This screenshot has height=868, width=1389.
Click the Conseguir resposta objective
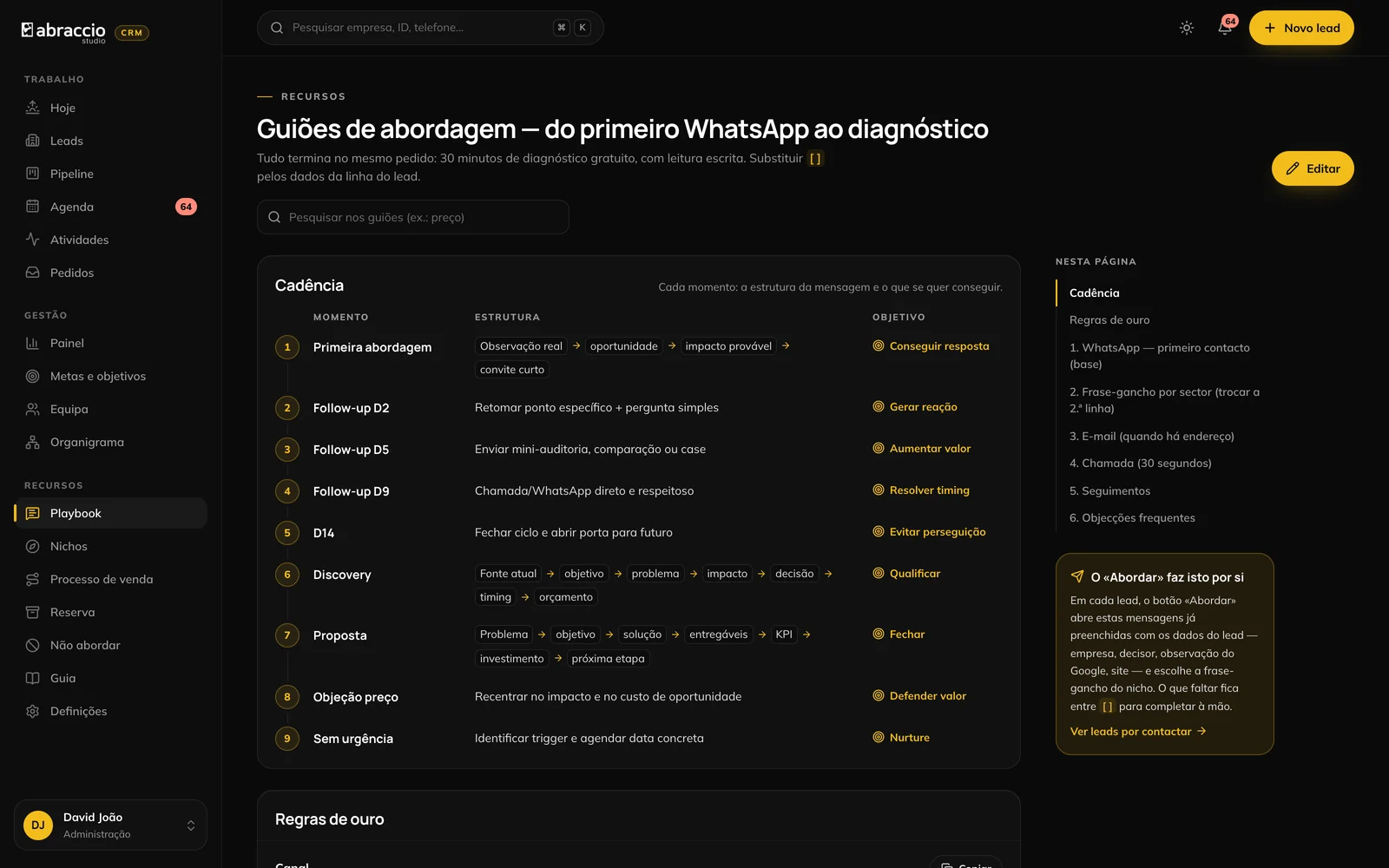pos(931,345)
